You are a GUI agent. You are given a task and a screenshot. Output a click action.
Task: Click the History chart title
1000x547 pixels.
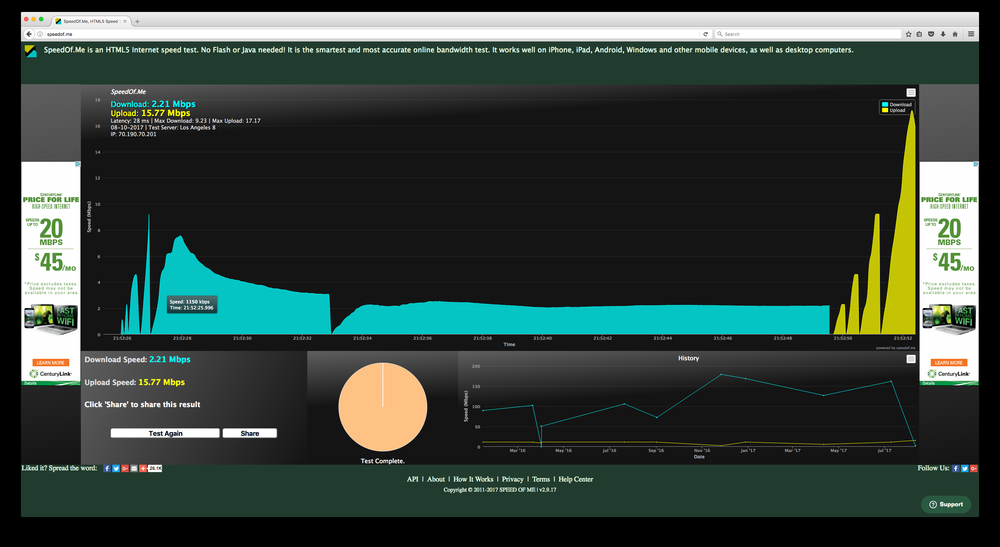[x=688, y=358]
